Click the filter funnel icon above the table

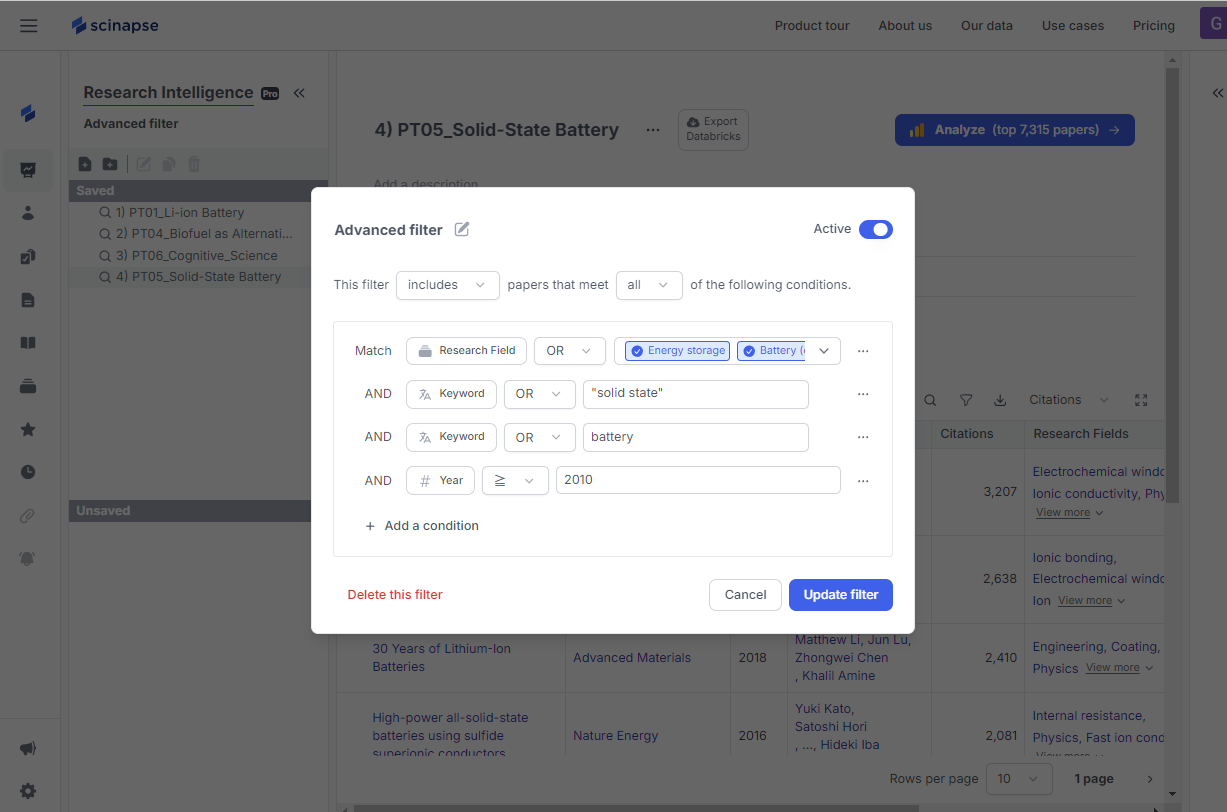click(x=966, y=400)
